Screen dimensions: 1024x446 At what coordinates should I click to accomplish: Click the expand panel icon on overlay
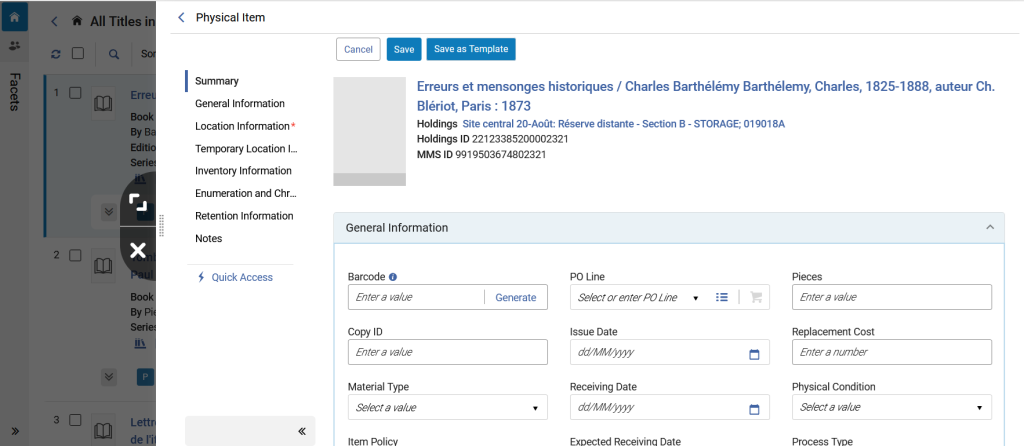pyautogui.click(x=138, y=203)
